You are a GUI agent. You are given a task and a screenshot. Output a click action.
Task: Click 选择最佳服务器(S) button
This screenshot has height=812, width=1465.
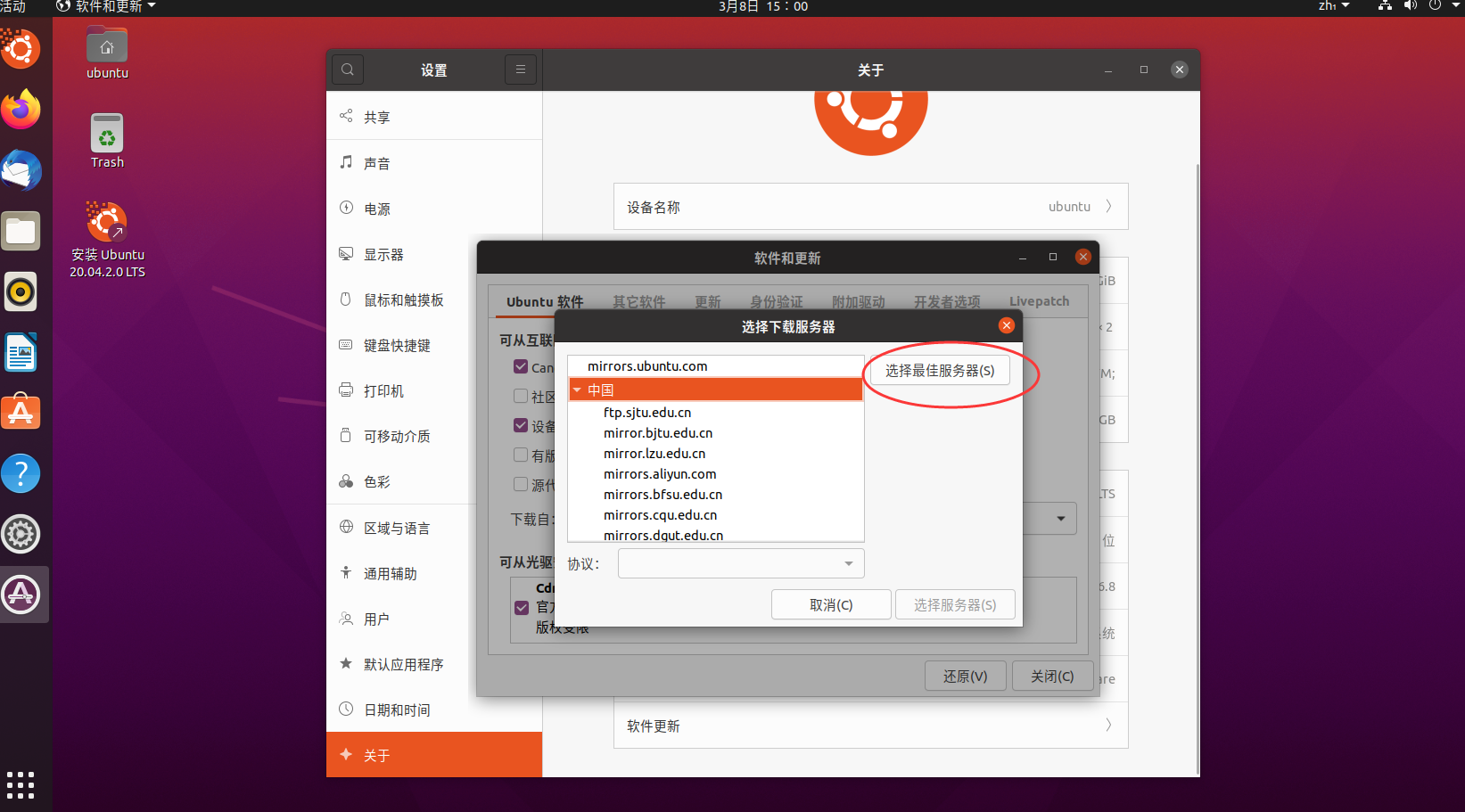[x=940, y=370]
